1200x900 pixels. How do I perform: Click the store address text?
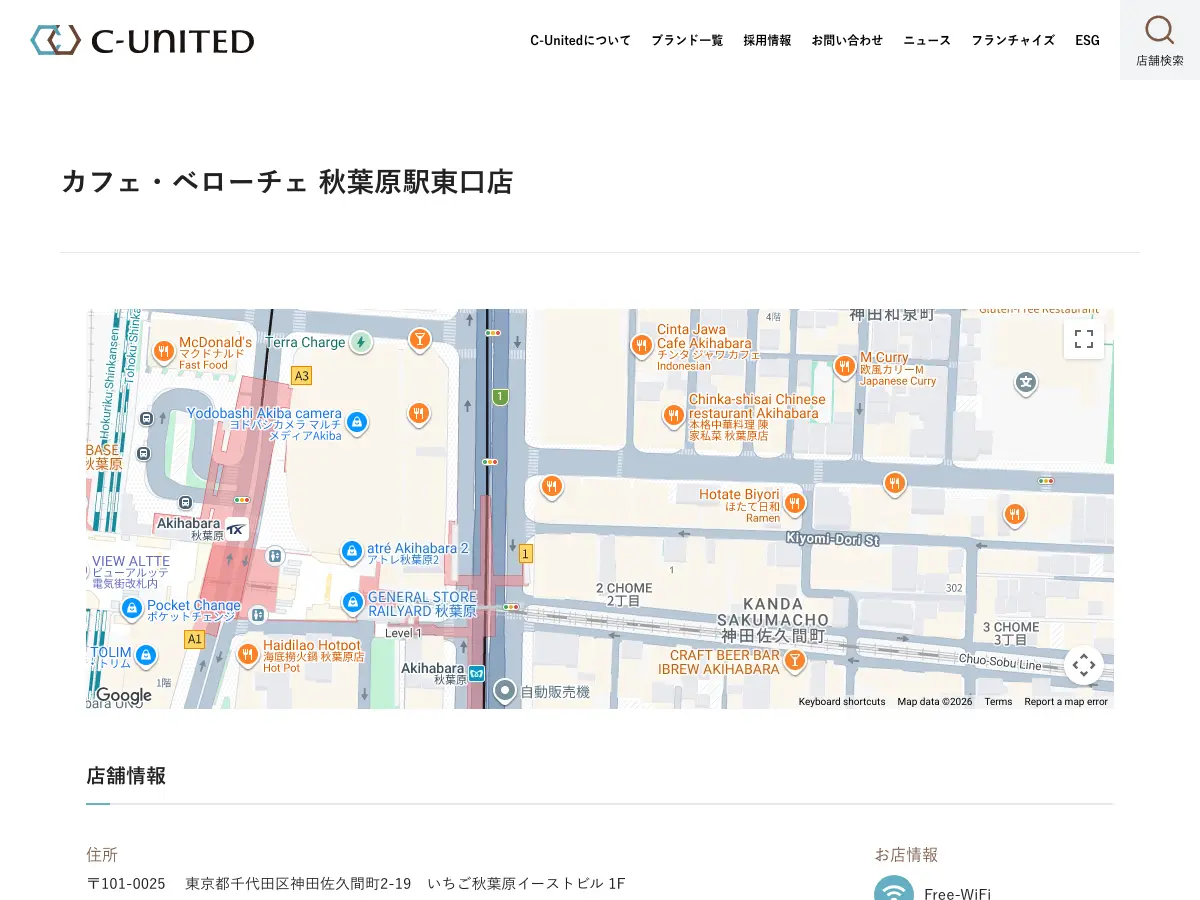click(355, 883)
